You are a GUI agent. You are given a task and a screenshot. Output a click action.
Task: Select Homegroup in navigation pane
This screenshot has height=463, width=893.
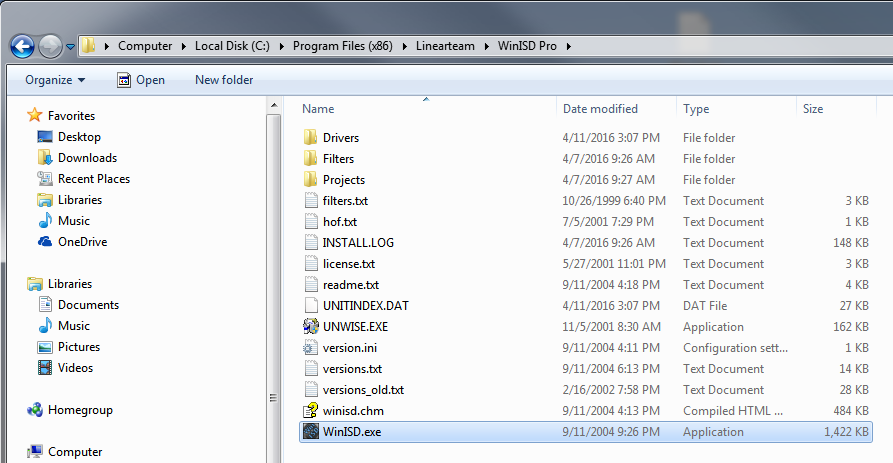(80, 410)
